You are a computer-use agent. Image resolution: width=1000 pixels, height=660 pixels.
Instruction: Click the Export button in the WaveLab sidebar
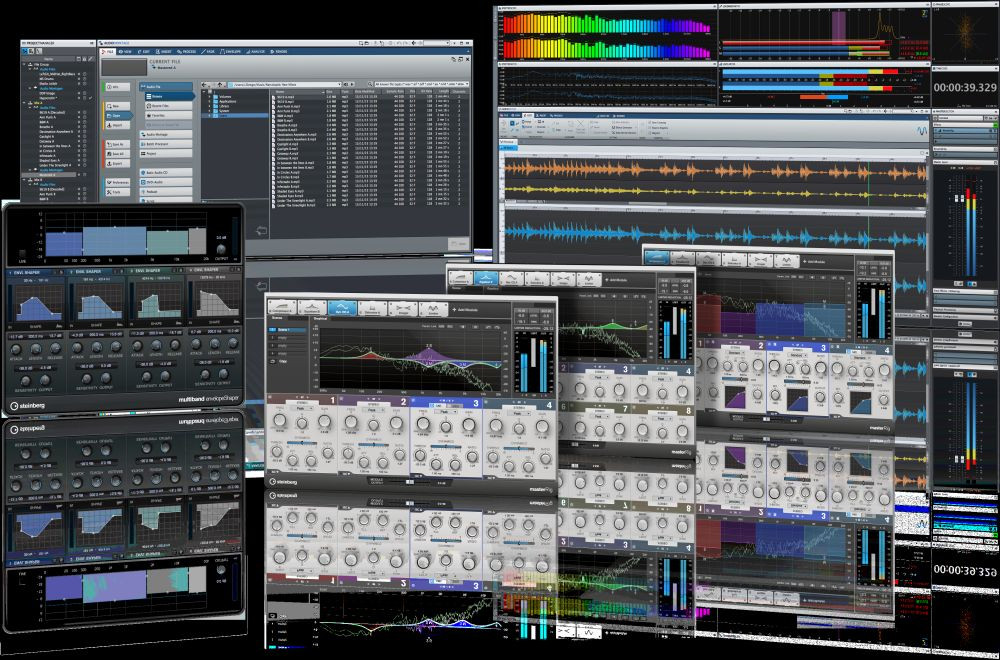117,164
